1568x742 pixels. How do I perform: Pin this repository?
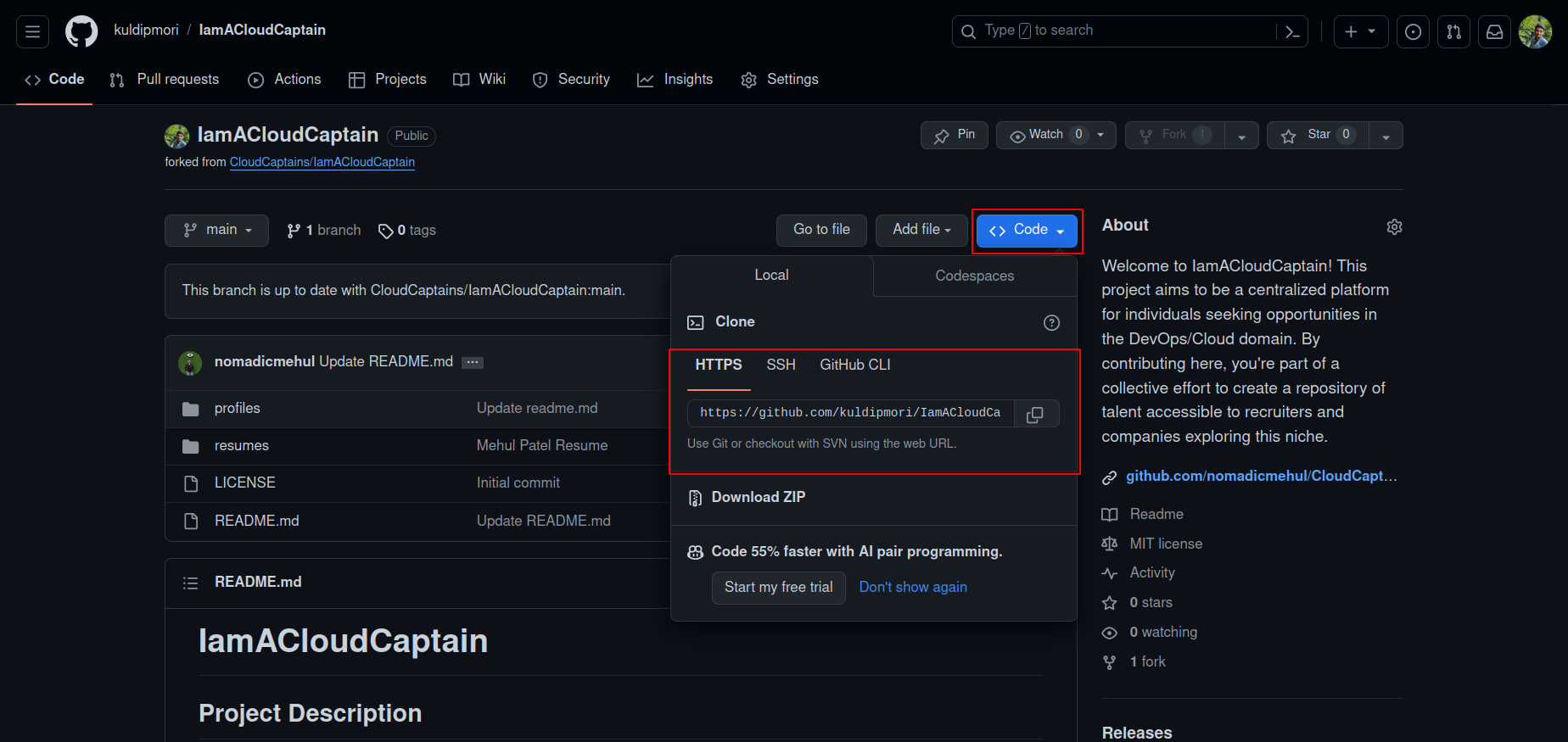pyautogui.click(x=955, y=135)
